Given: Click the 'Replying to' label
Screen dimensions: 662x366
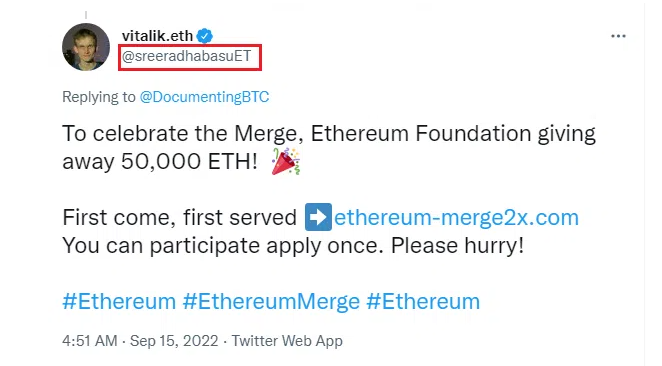Looking at the screenshot, I should point(99,97).
